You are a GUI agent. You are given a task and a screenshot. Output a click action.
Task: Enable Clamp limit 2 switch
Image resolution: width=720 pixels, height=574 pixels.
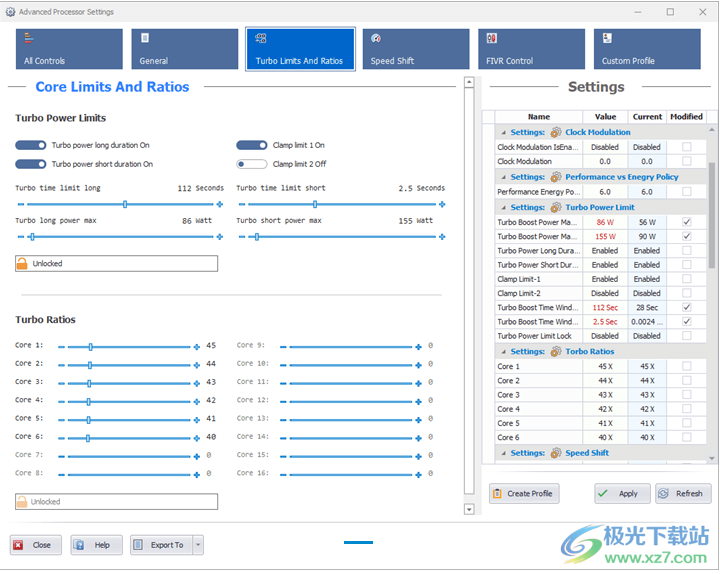click(x=252, y=164)
